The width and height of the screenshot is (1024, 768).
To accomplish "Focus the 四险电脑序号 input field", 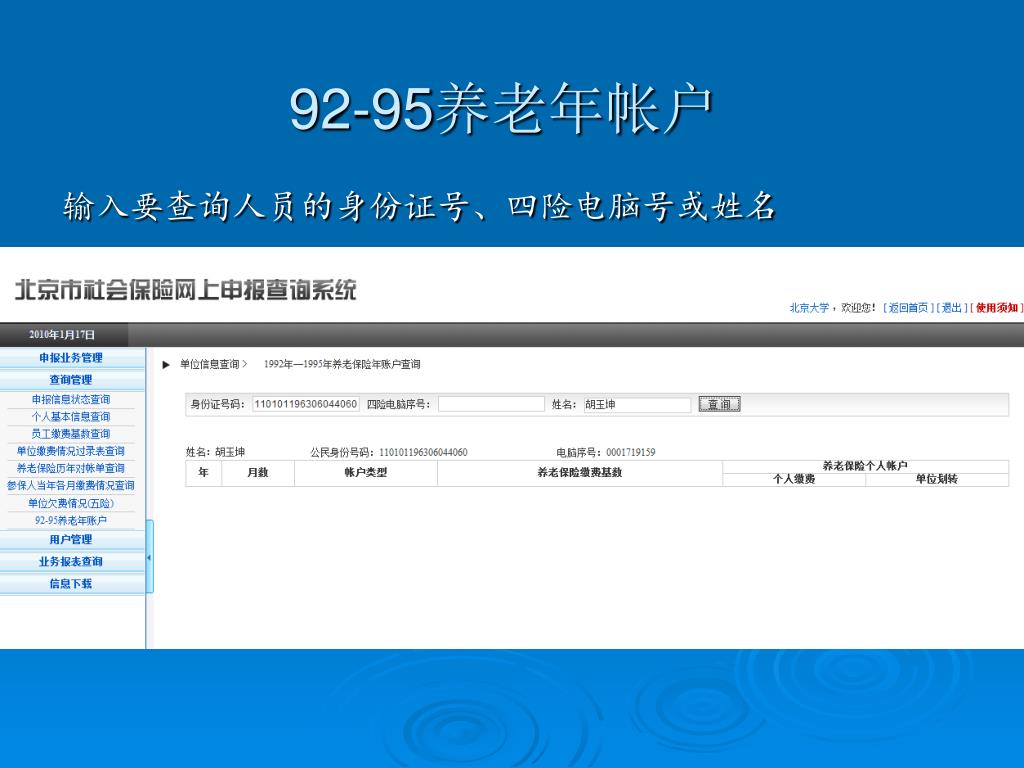I will [491, 404].
